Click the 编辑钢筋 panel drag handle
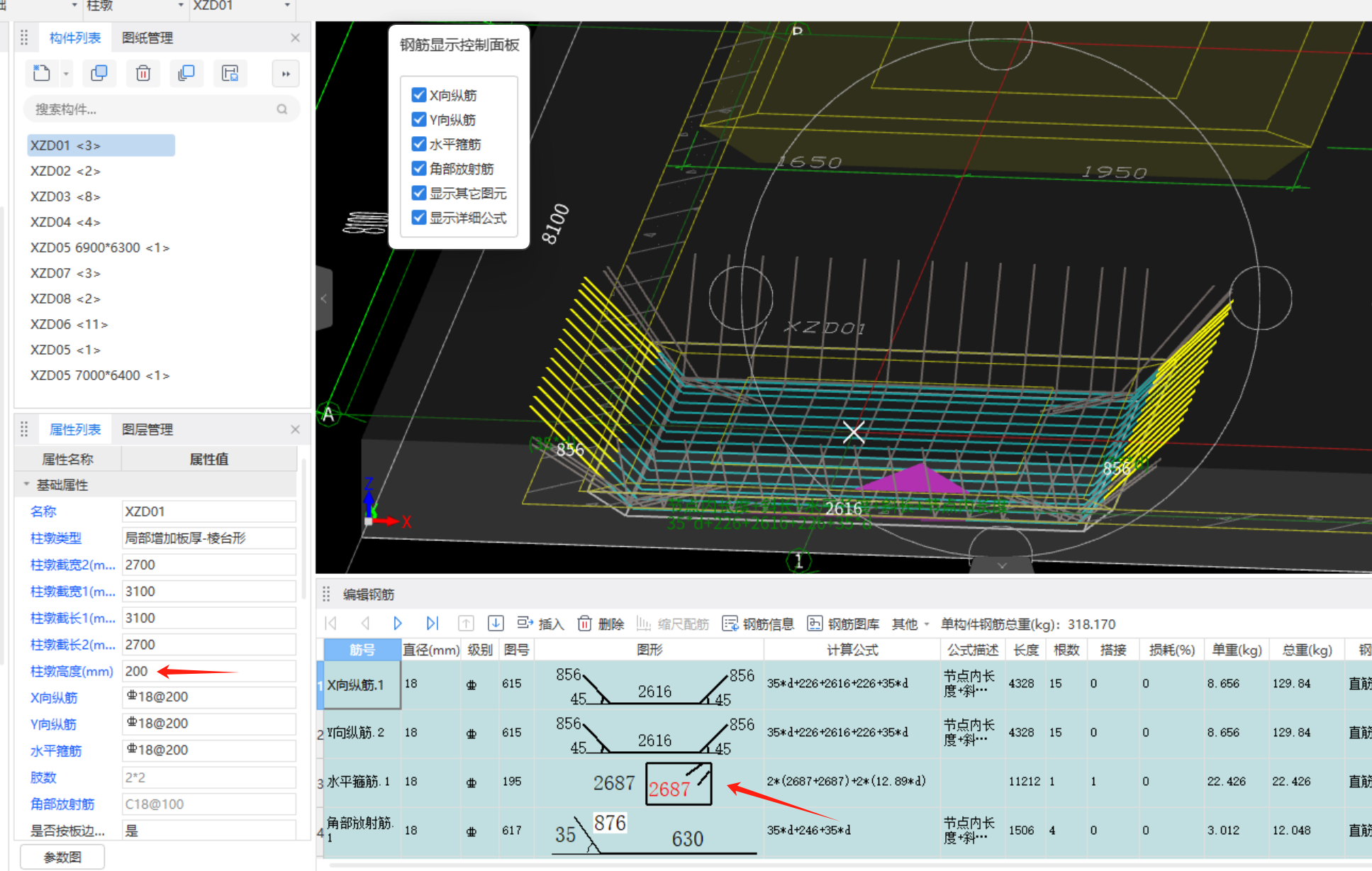The height and width of the screenshot is (871, 1372). tap(326, 594)
